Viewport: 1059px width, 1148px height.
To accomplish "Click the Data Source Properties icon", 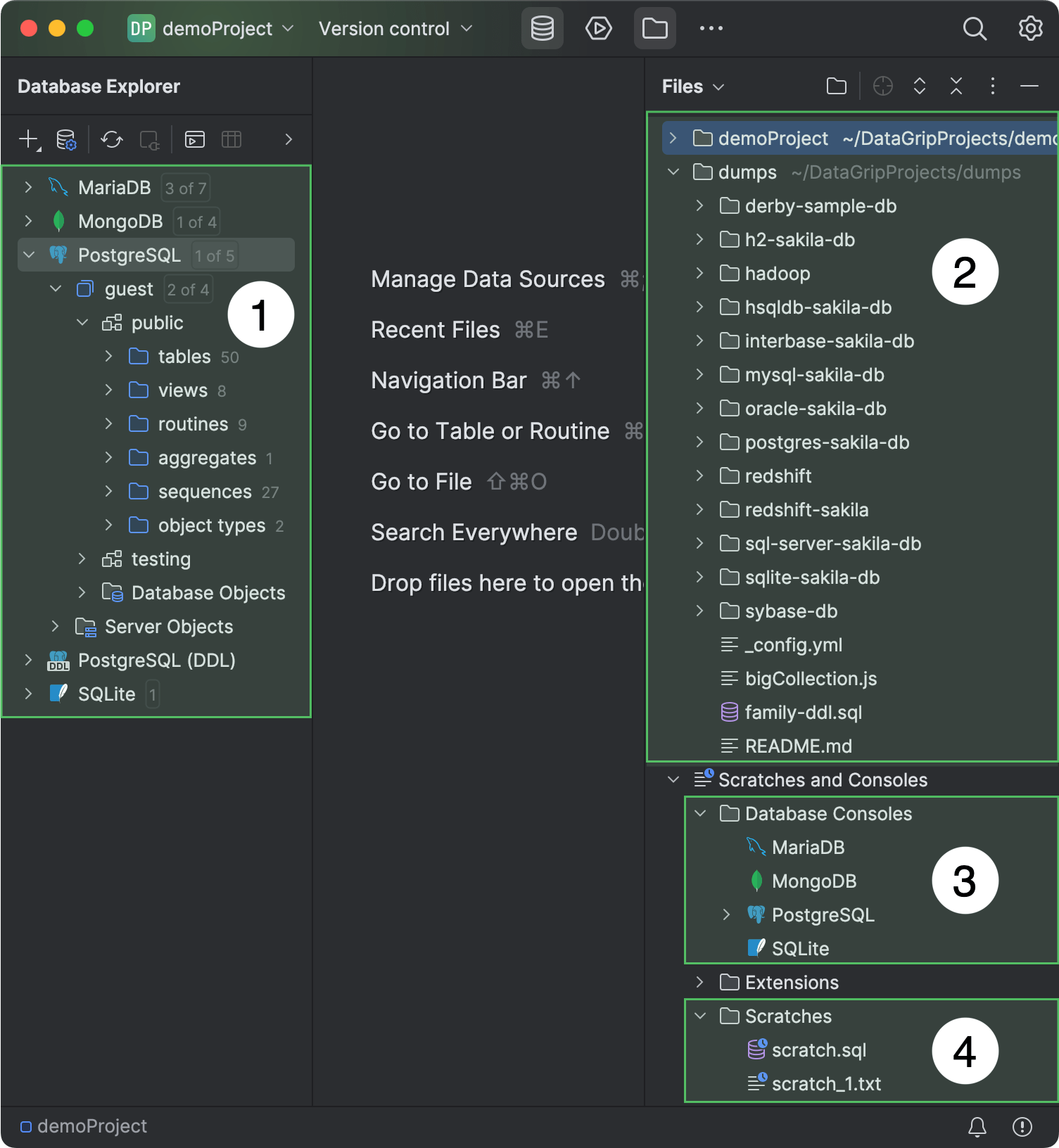I will click(x=66, y=140).
